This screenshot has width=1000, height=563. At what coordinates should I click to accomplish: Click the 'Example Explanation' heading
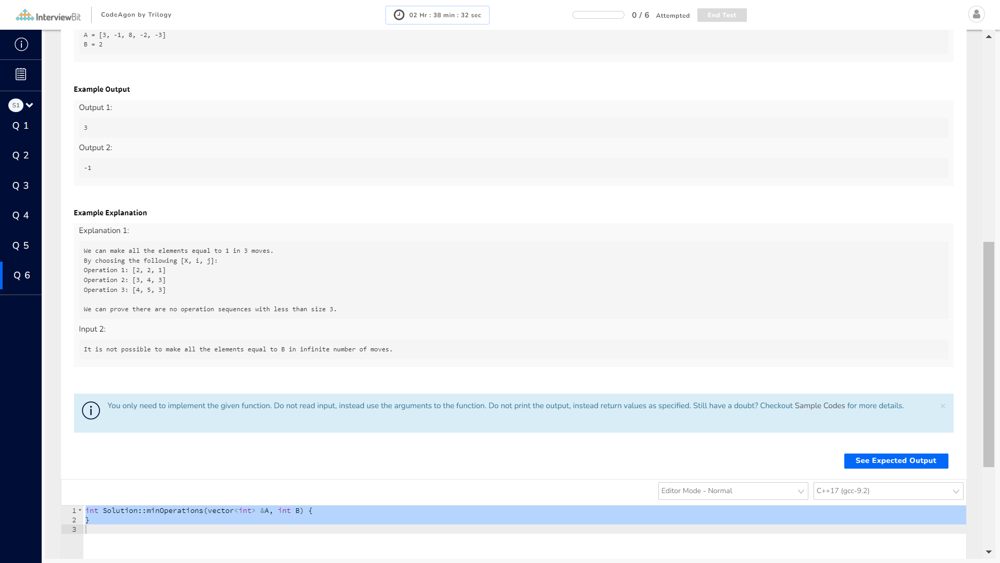110,213
